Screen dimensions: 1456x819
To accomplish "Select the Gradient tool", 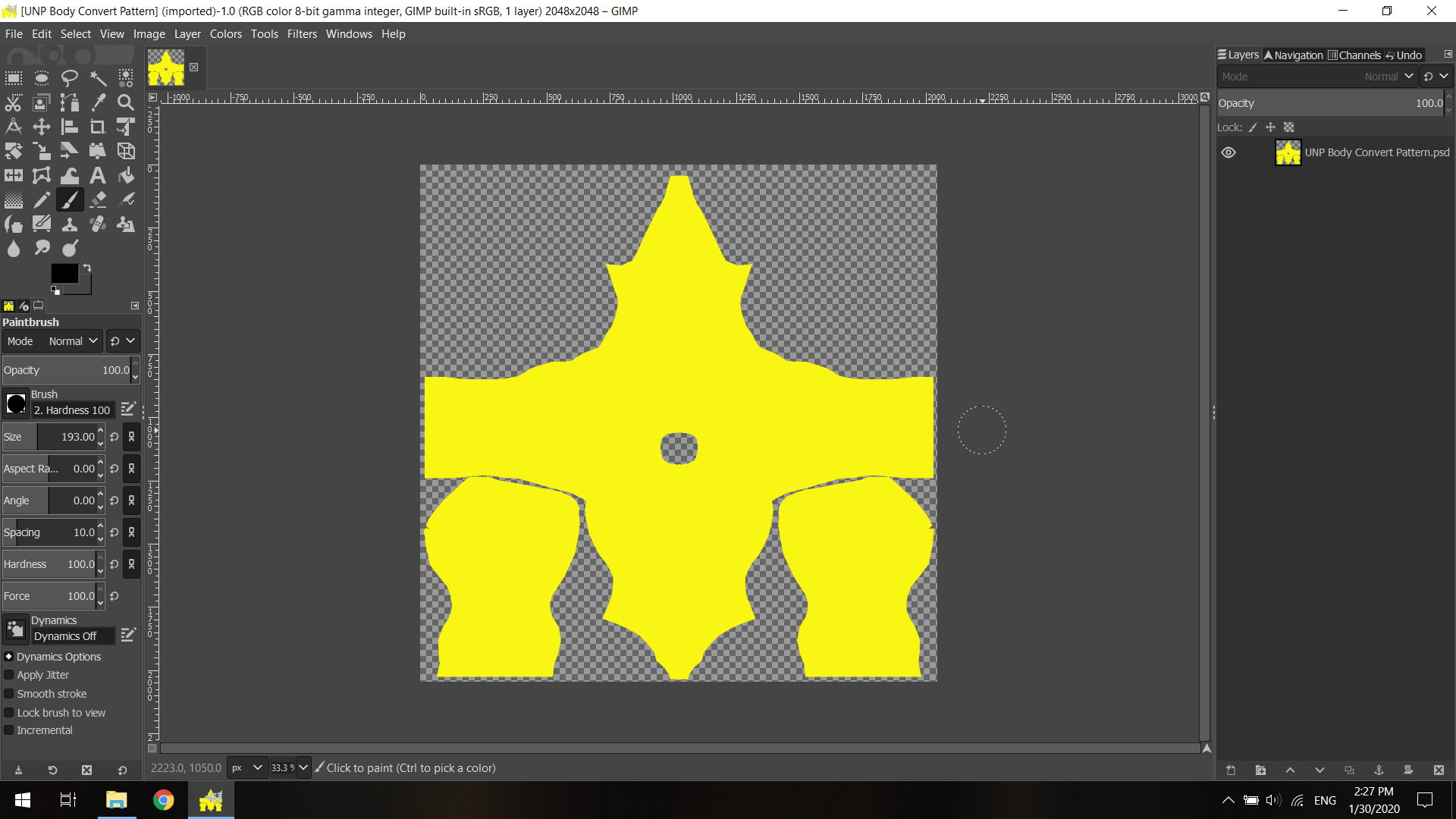I will point(14,199).
